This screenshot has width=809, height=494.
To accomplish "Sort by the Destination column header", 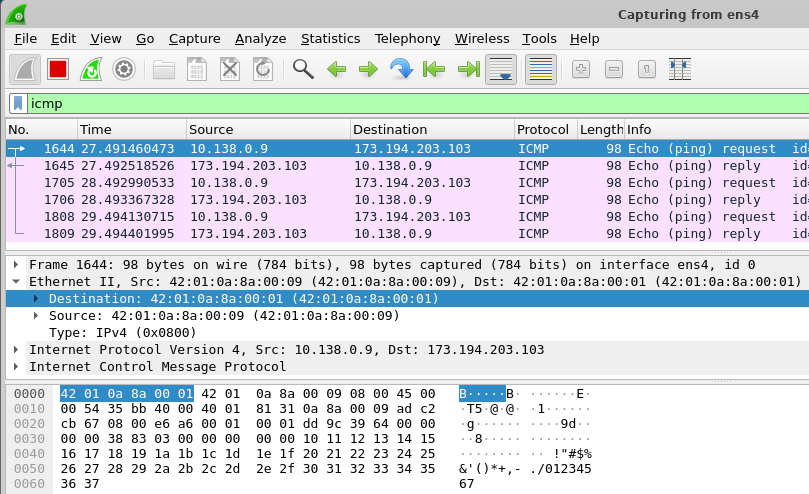I will point(432,130).
